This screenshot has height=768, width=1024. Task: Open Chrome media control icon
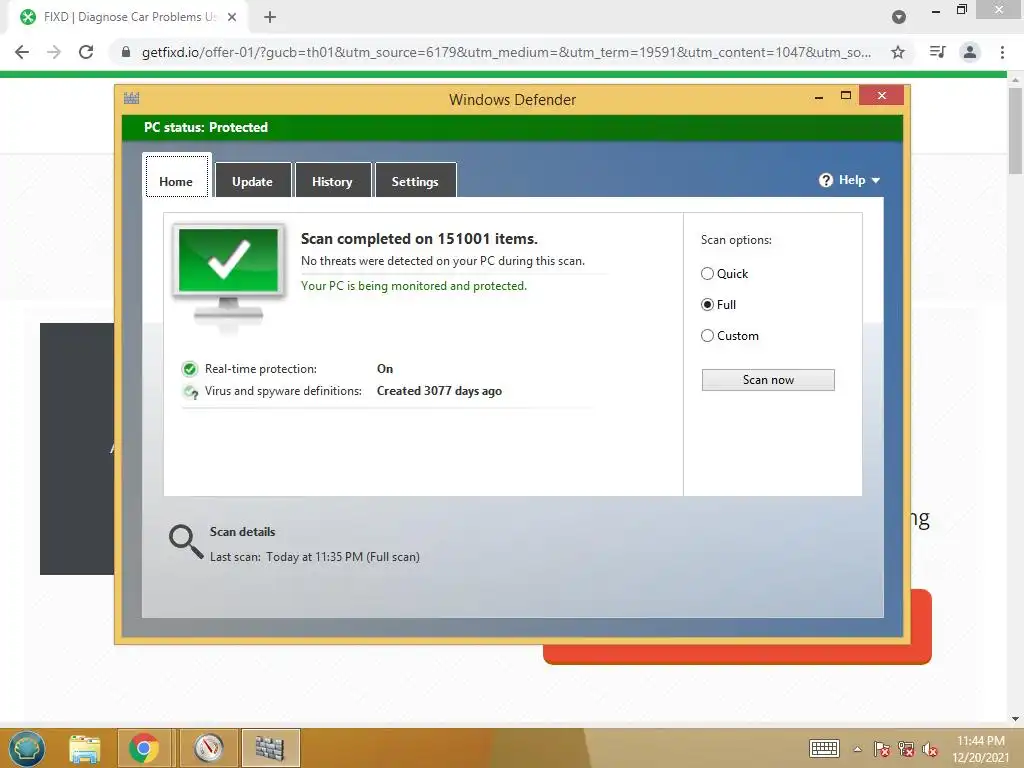point(938,52)
